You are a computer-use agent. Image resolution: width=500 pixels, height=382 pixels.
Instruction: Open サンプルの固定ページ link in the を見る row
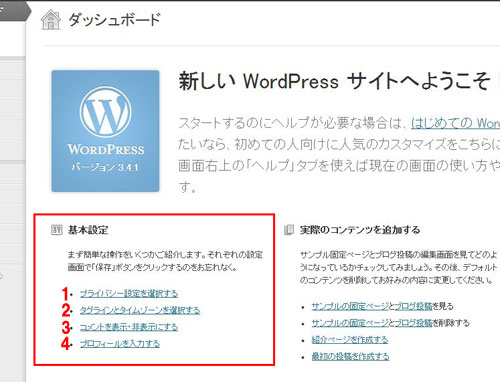click(x=350, y=306)
